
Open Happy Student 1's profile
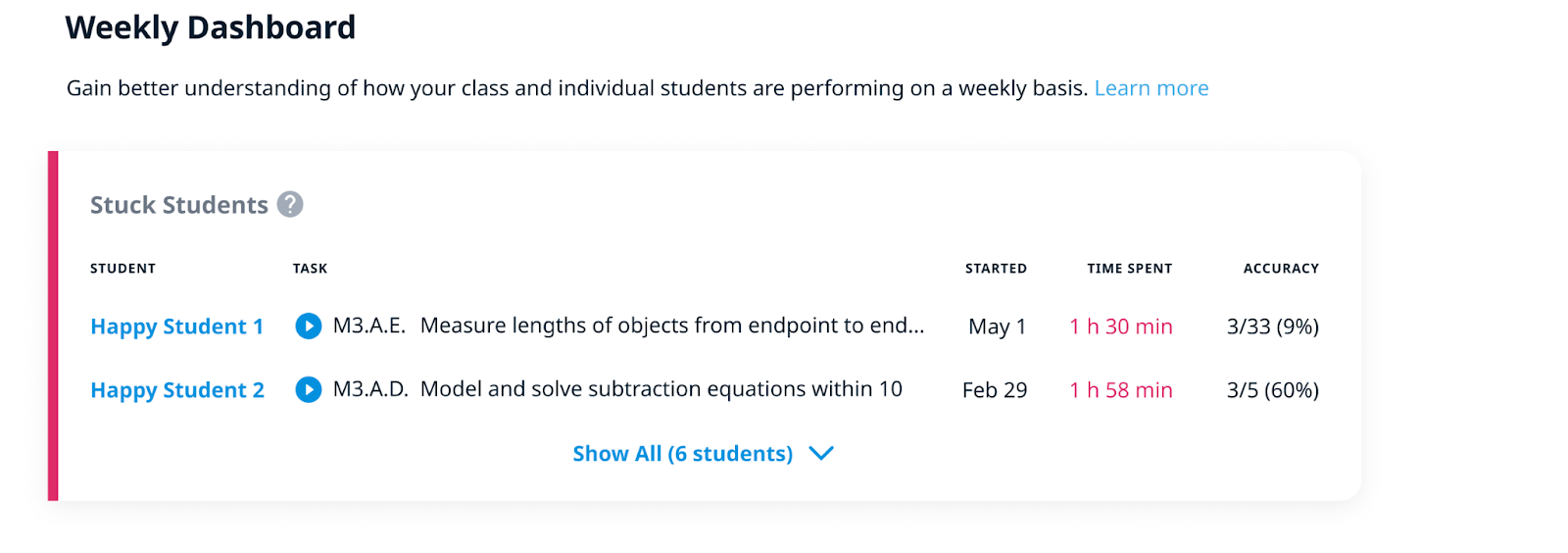(x=176, y=327)
